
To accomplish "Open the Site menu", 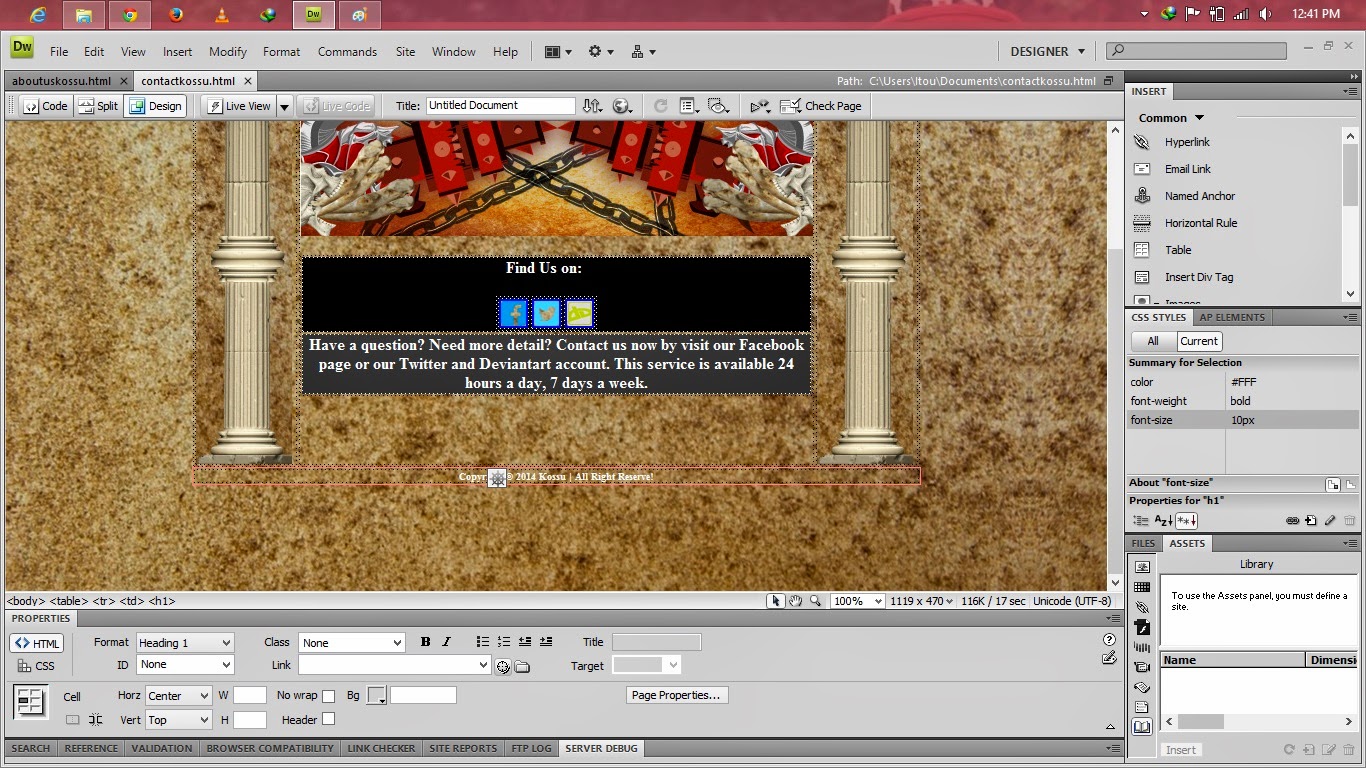I will [x=405, y=52].
